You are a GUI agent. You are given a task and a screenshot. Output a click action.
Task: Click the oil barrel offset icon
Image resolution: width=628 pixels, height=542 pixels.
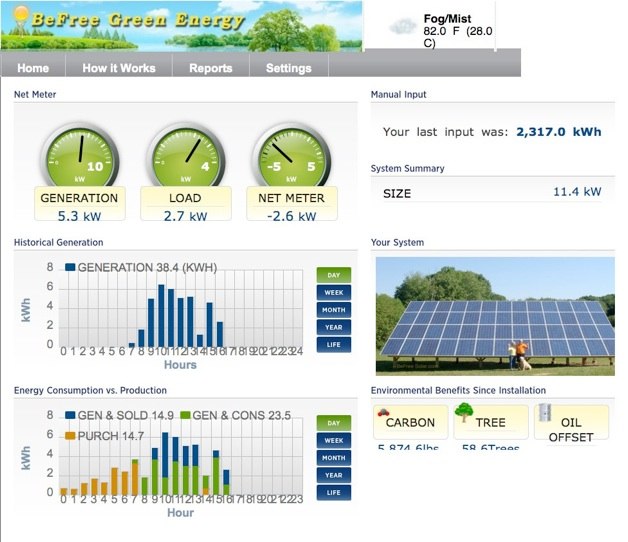pyautogui.click(x=544, y=413)
